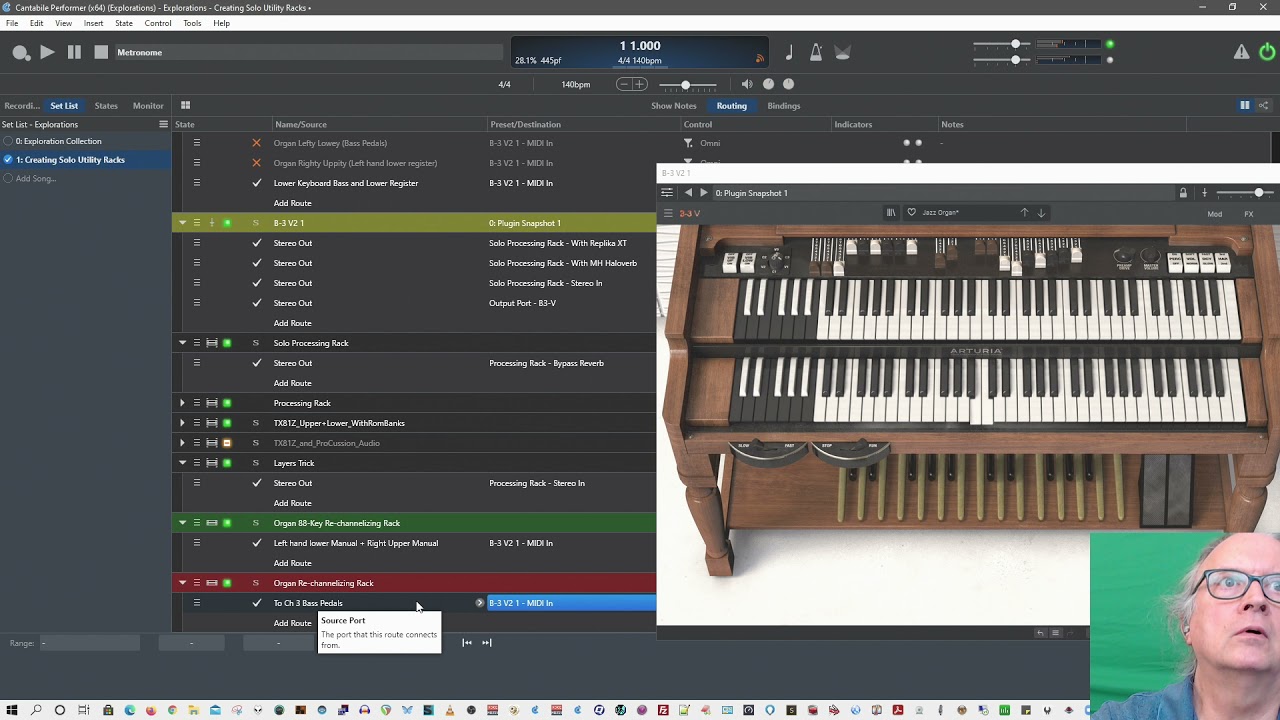This screenshot has height=720, width=1280.
Task: Click the tempo decrease minus button
Action: [x=624, y=84]
